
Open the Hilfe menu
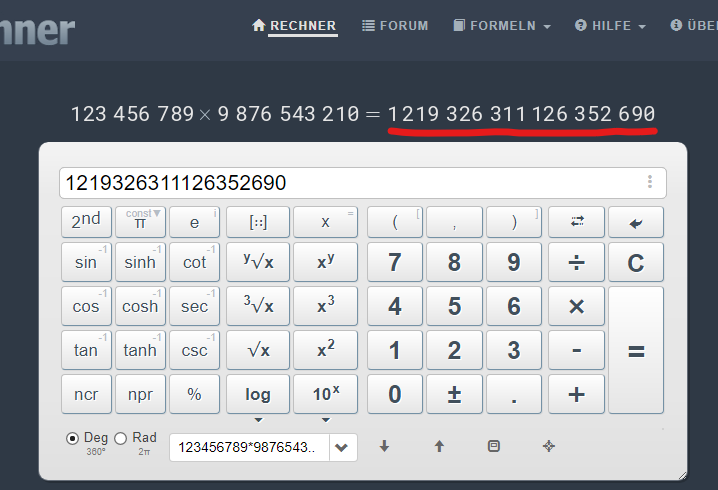[610, 26]
